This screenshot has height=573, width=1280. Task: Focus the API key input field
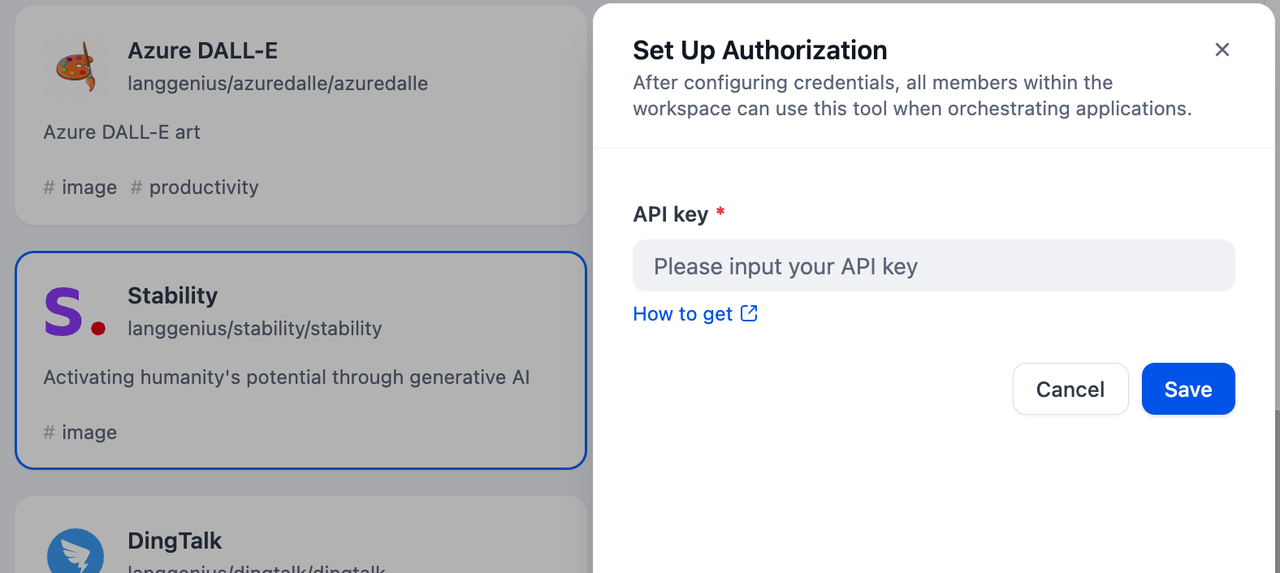(933, 266)
